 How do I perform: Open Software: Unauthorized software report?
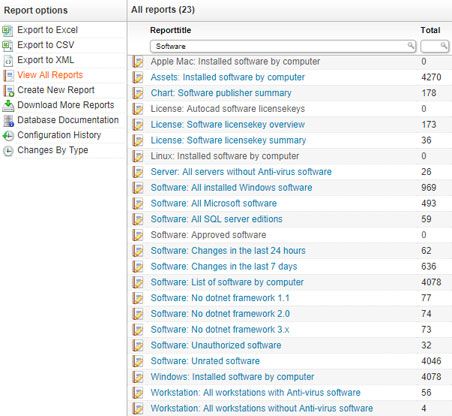[x=216, y=345]
